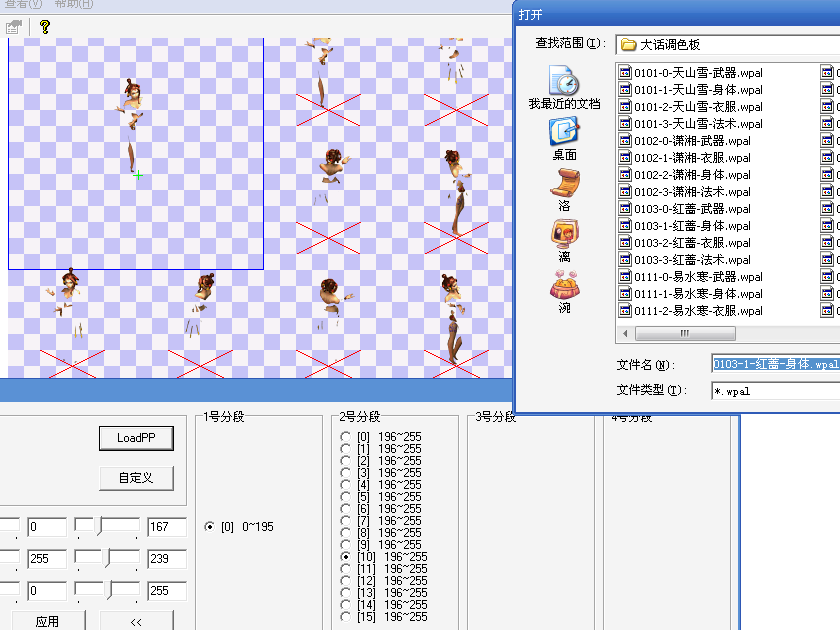Open the 漓 shortcut in dialog sidebar
Screen dimensions: 840x630
click(564, 241)
